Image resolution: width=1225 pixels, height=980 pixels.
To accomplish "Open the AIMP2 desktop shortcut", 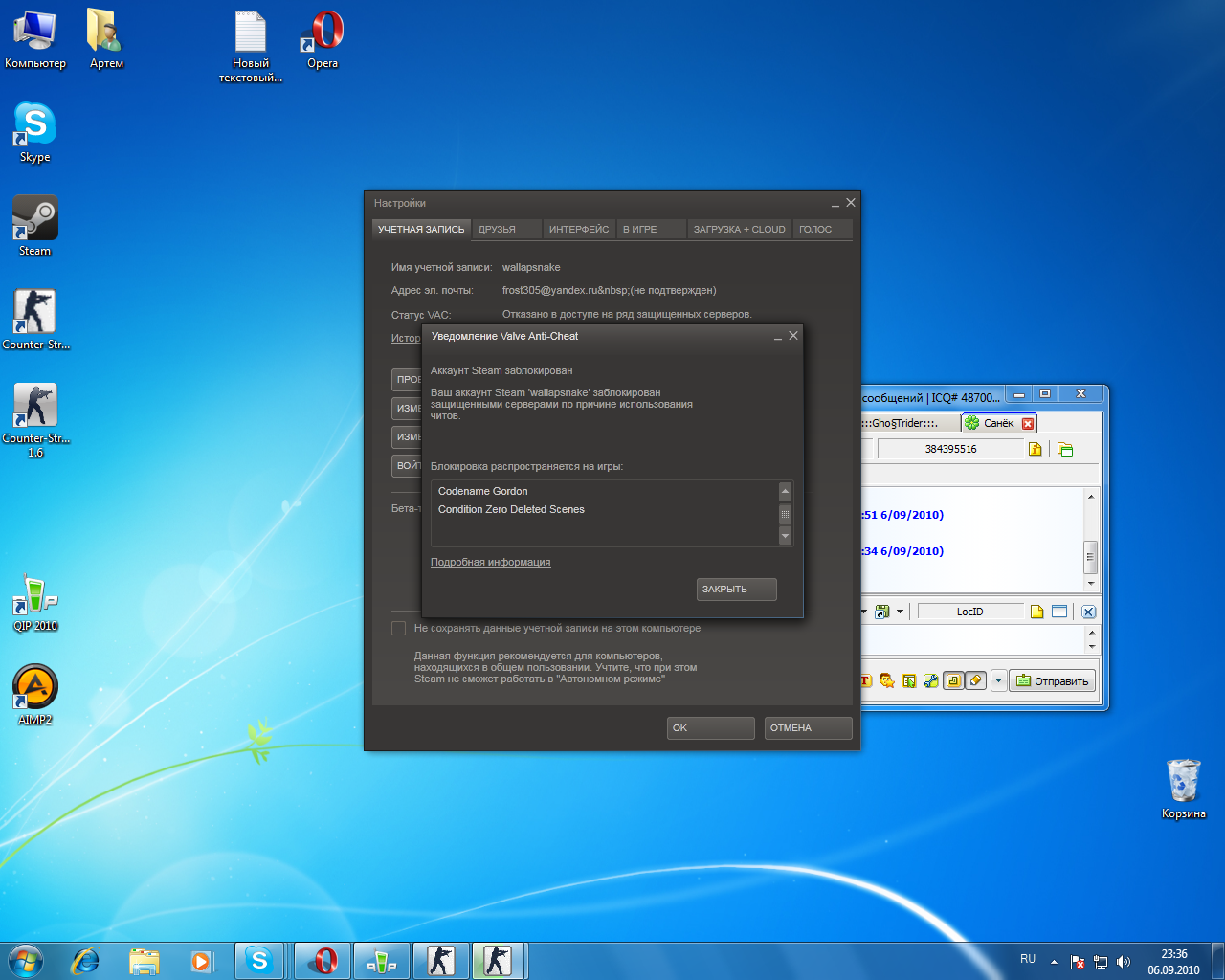I will click(x=35, y=688).
